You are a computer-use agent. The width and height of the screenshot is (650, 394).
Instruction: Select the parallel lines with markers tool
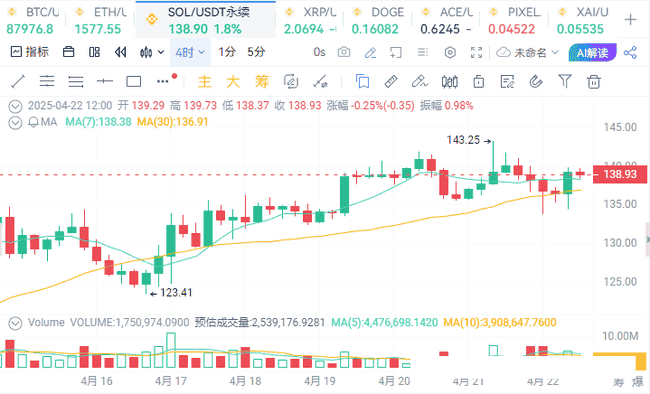[47, 82]
